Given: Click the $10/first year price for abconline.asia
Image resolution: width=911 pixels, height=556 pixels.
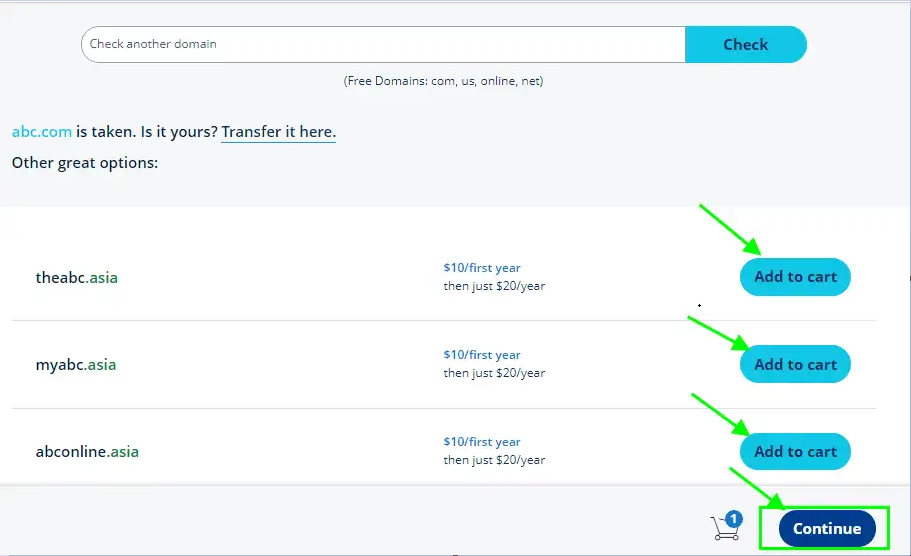Looking at the screenshot, I should pos(482,442).
